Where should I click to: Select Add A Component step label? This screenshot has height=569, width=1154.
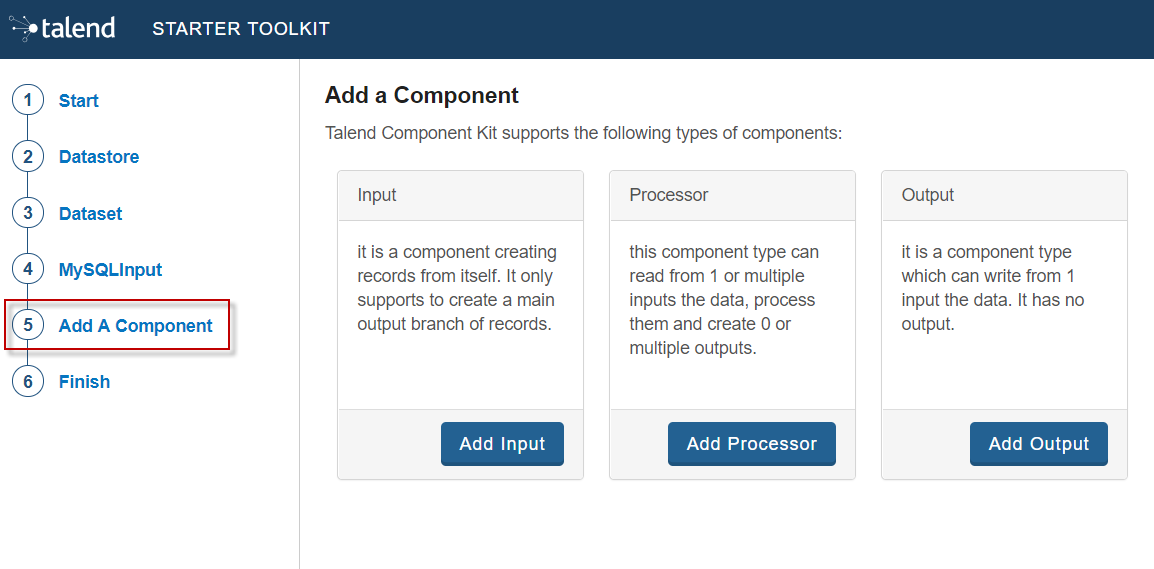tap(136, 326)
